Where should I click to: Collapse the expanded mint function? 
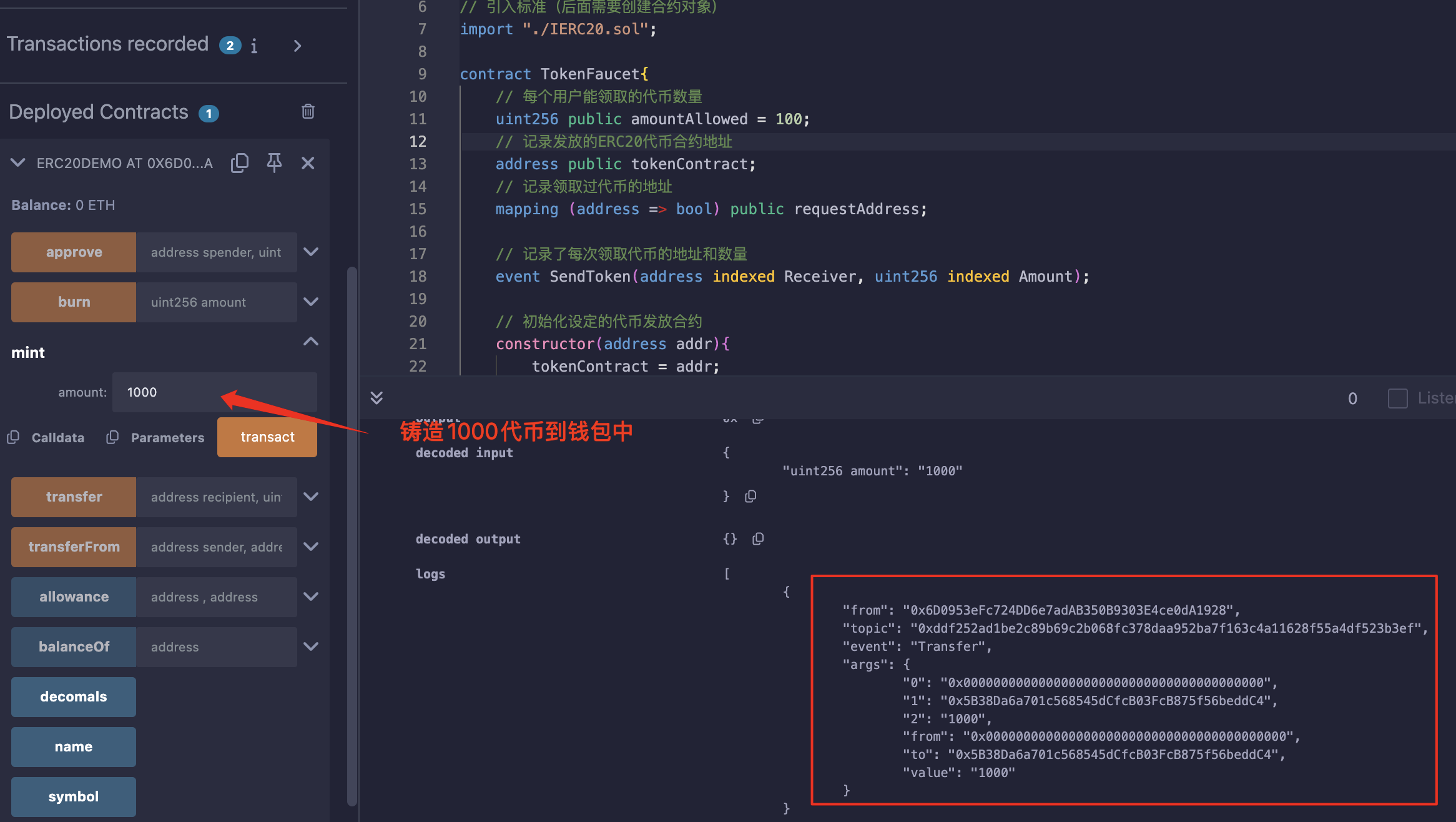click(311, 342)
